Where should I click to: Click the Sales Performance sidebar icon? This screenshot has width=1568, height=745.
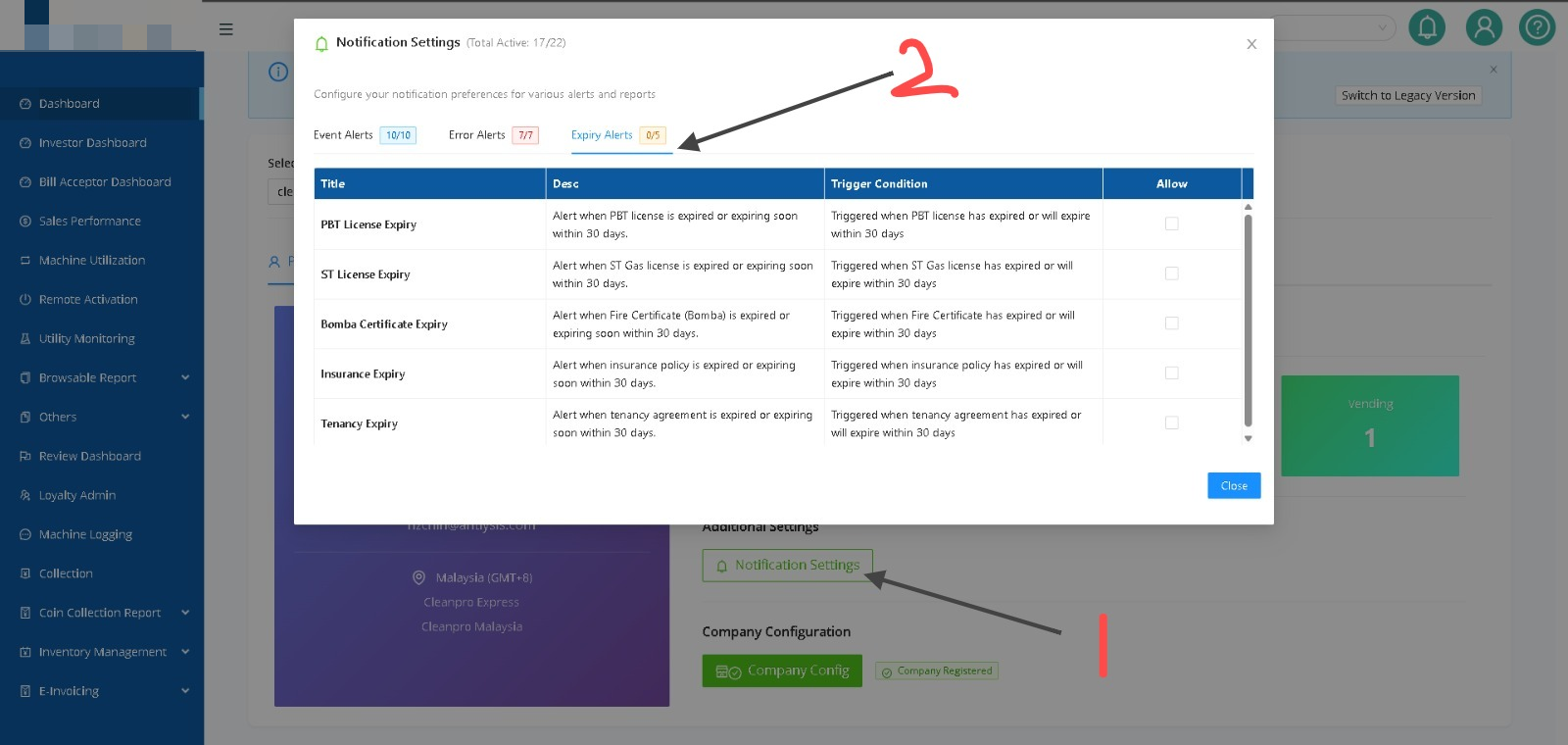[25, 222]
